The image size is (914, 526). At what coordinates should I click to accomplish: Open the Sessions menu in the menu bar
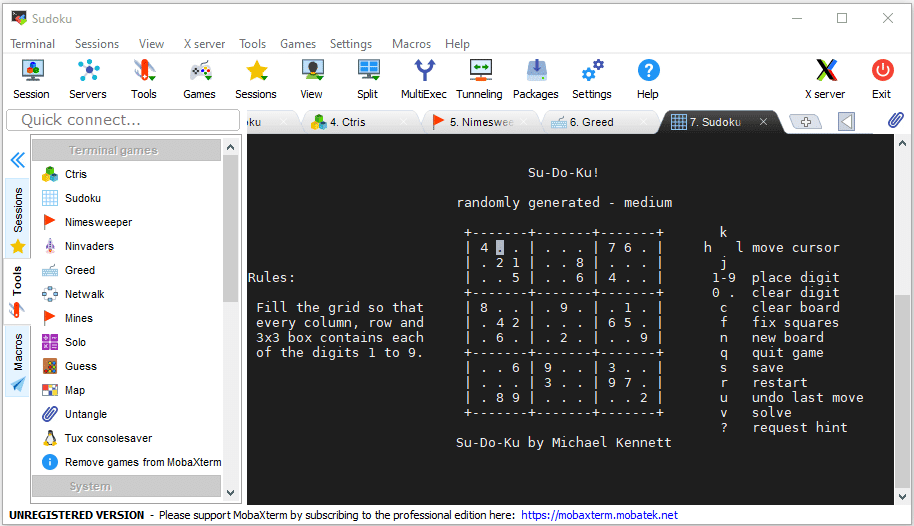97,44
